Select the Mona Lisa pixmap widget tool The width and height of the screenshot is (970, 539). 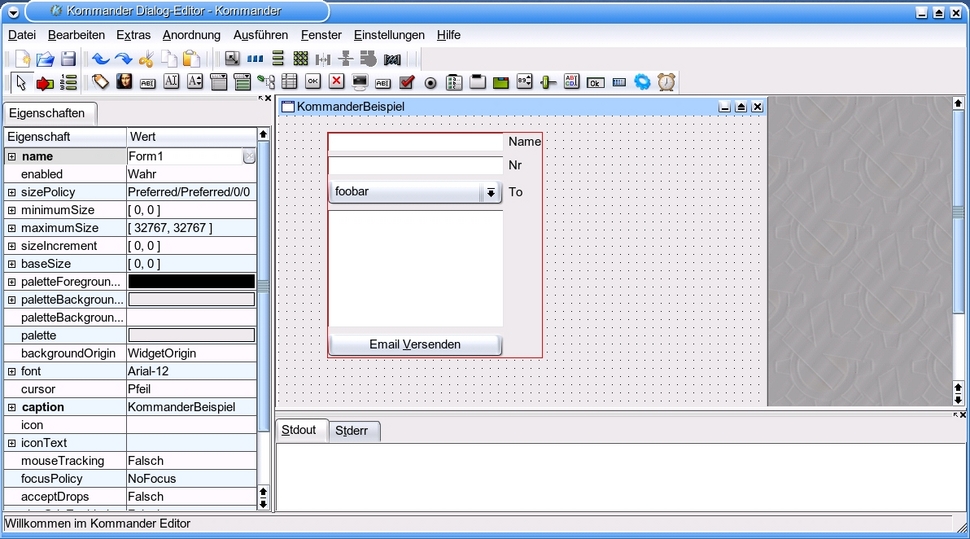click(x=124, y=82)
